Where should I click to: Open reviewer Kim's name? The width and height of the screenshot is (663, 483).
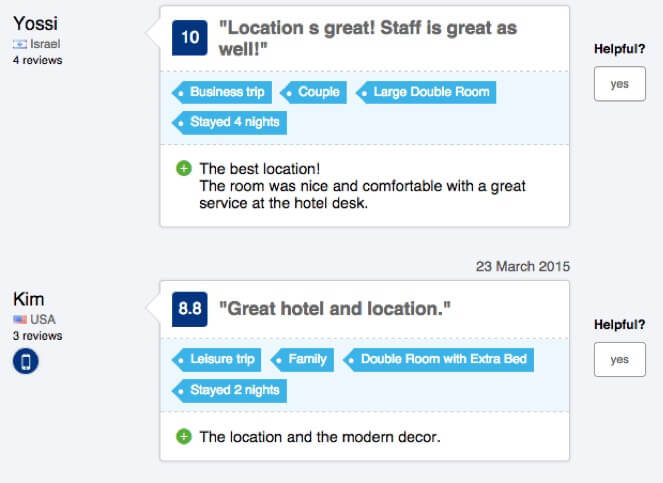(x=29, y=299)
